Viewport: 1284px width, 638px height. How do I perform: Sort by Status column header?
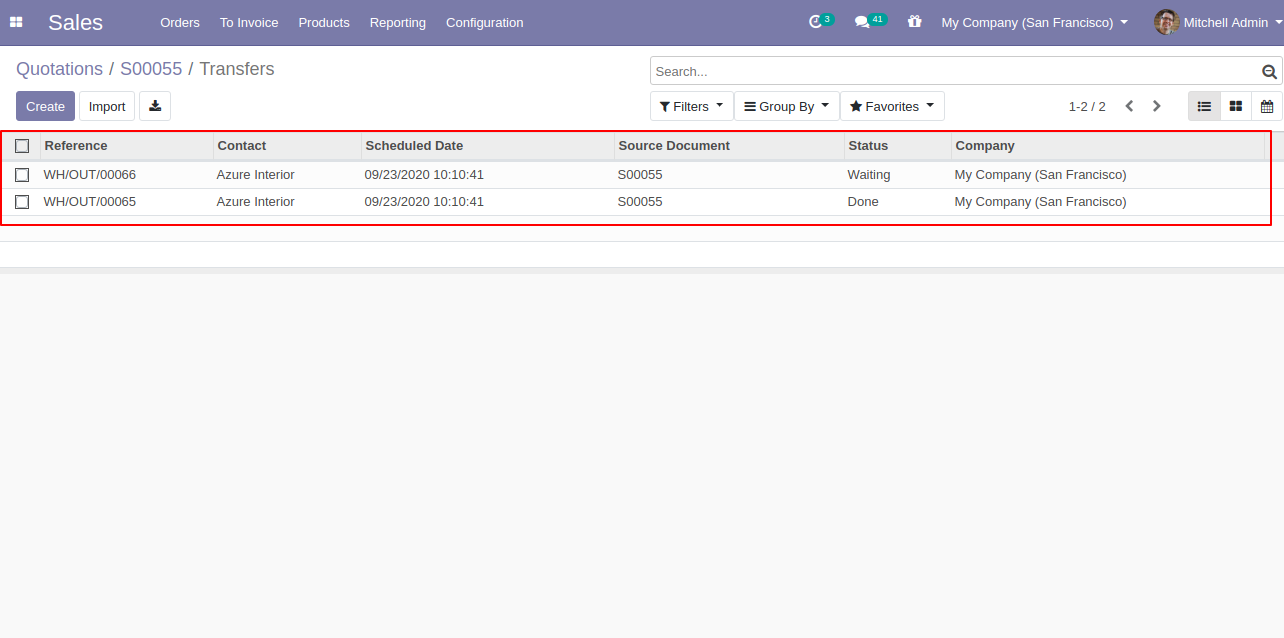[x=898, y=146]
